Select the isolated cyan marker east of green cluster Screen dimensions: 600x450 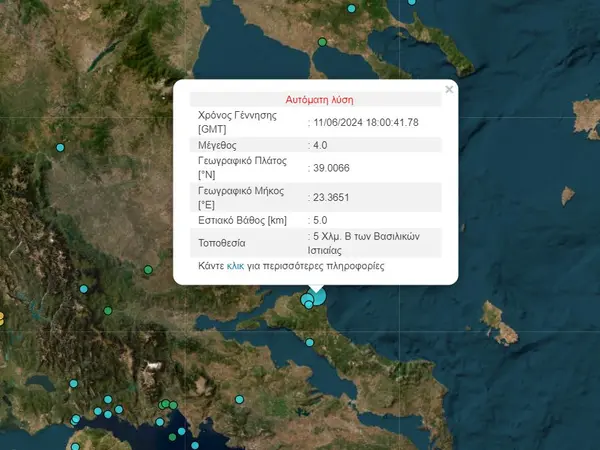(x=240, y=400)
